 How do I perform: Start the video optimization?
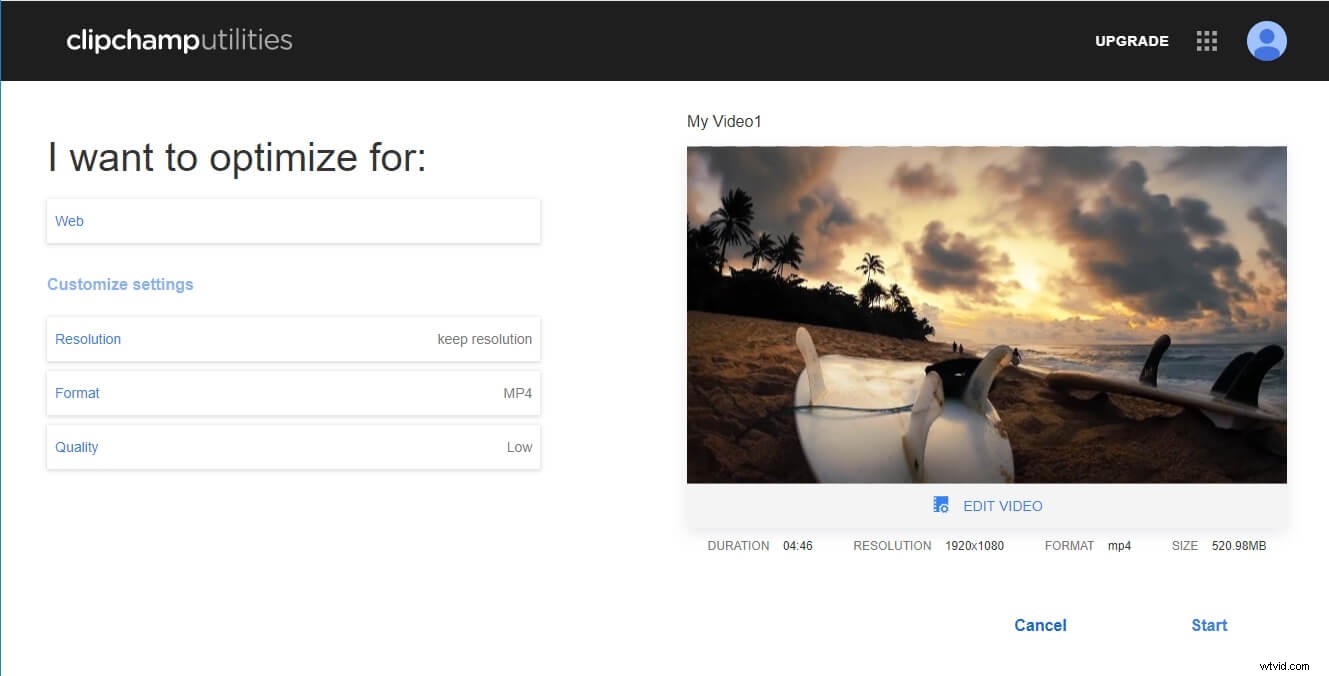1208,625
